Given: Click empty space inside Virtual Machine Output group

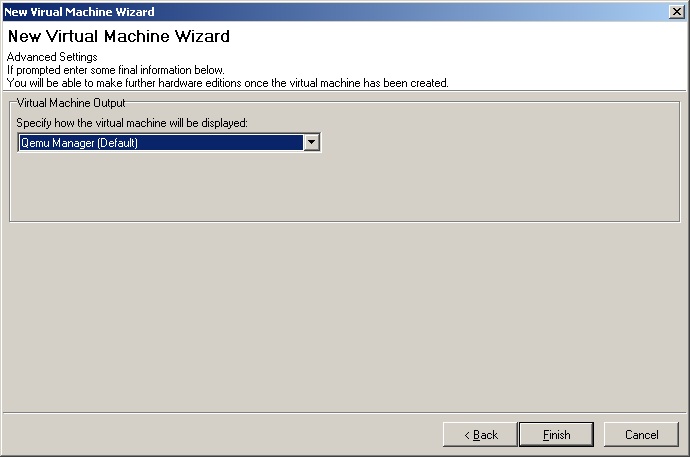Looking at the screenshot, I should [340, 190].
